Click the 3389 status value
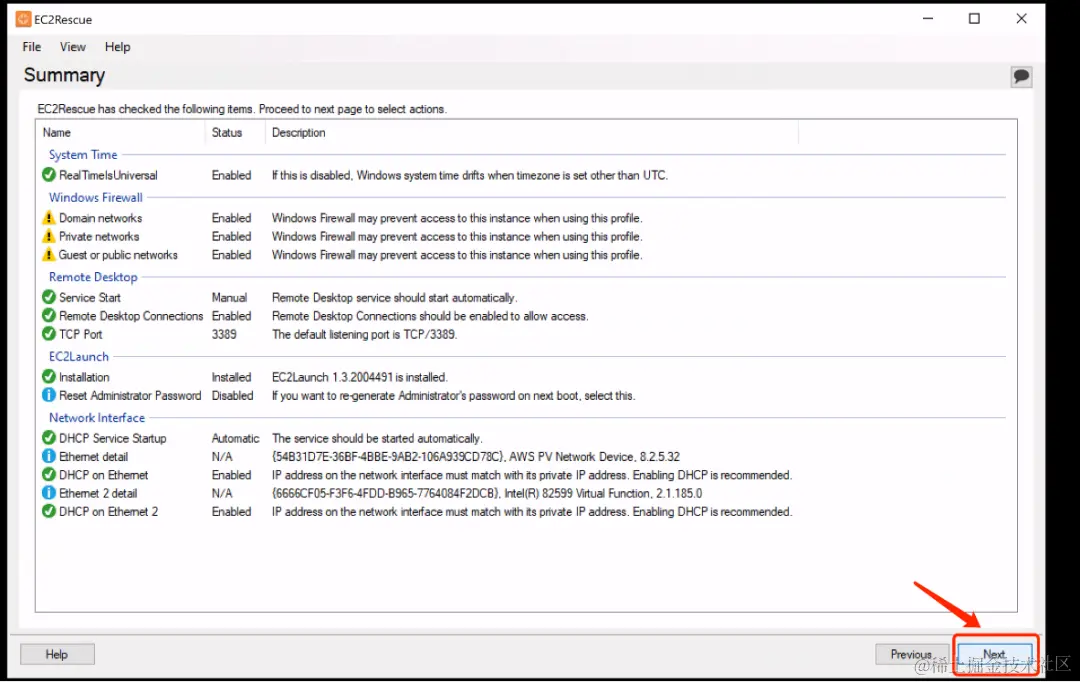 click(224, 335)
